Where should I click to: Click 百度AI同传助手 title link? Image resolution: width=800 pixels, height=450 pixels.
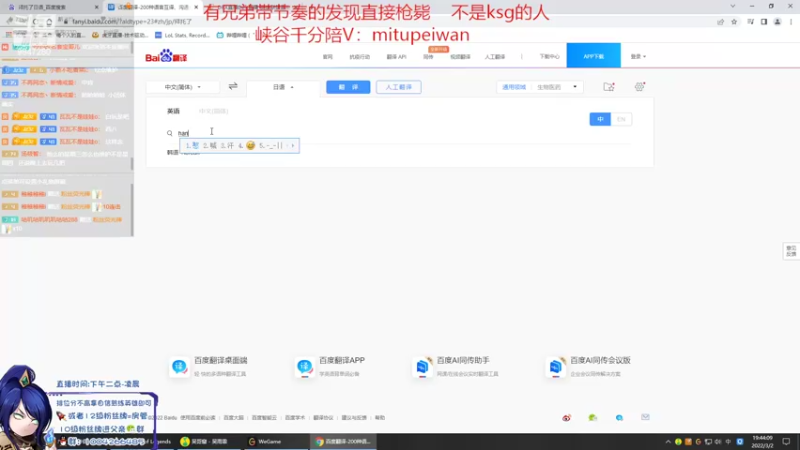pyautogui.click(x=463, y=360)
